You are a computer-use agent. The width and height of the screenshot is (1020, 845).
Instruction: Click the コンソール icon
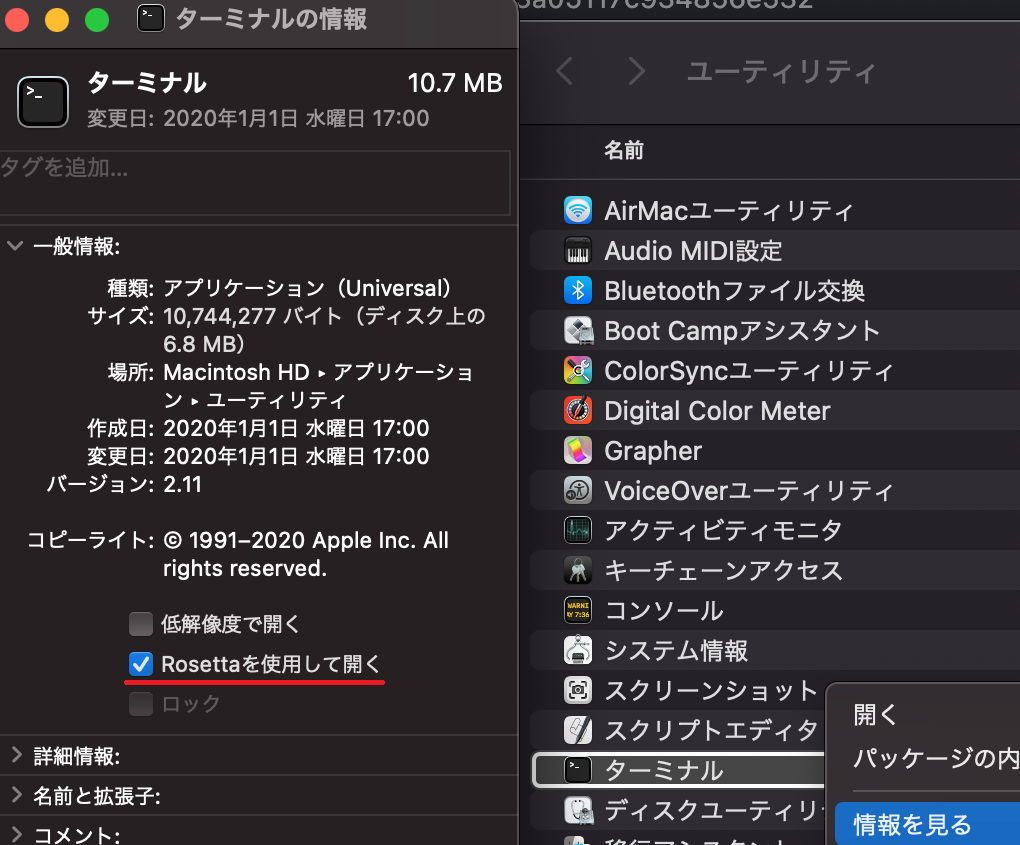click(x=578, y=610)
